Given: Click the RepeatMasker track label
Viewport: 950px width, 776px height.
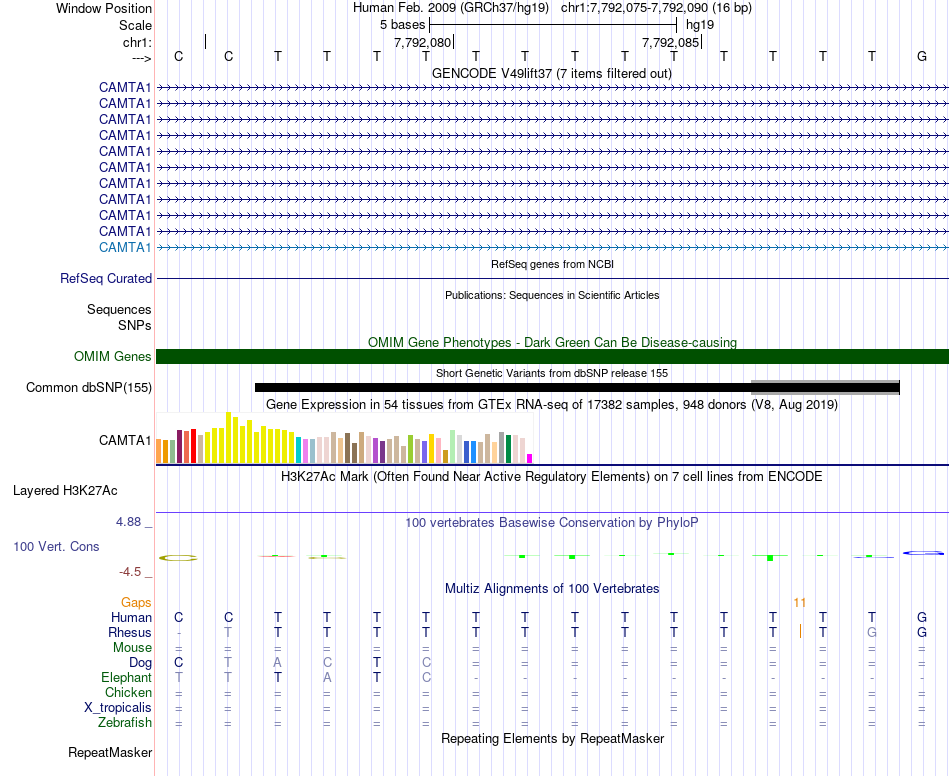Looking at the screenshot, I should click(110, 752).
